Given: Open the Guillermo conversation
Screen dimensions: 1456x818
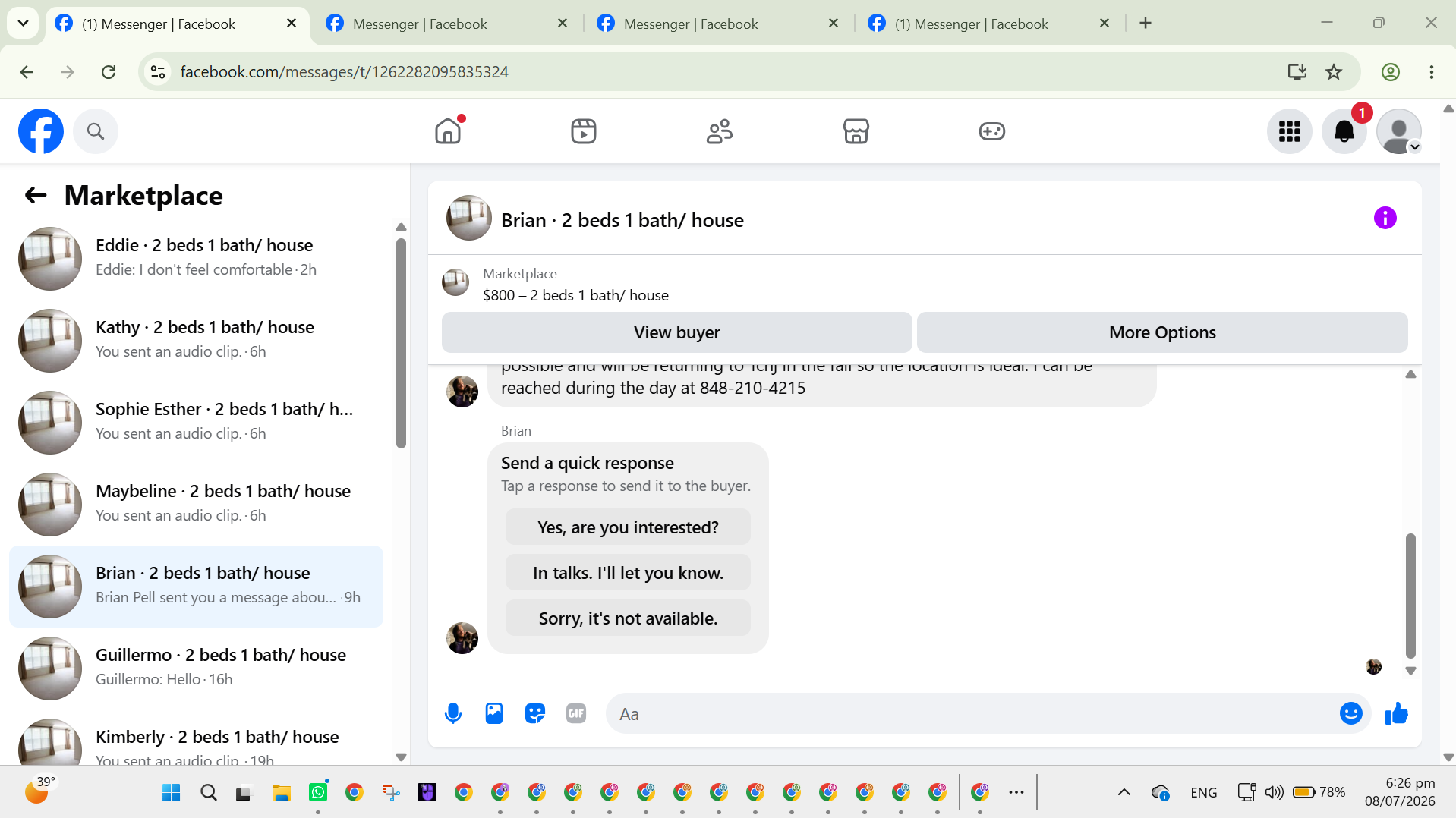Looking at the screenshot, I should pyautogui.click(x=196, y=669).
